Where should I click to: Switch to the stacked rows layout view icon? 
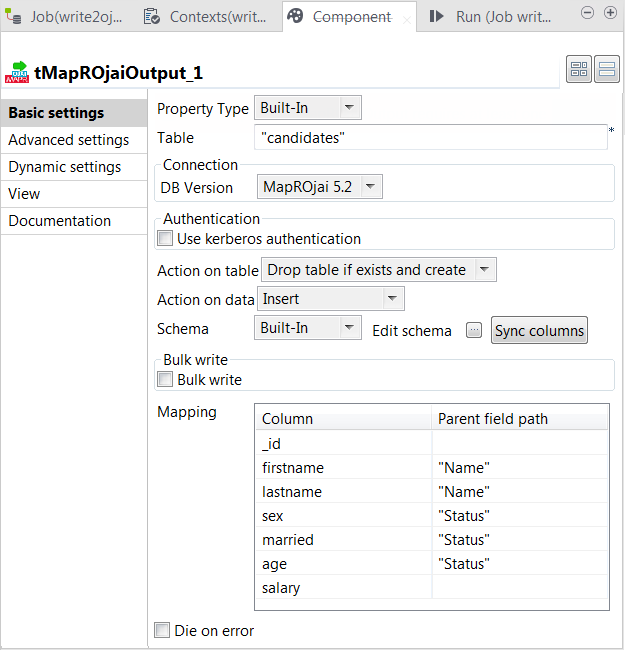point(606,69)
